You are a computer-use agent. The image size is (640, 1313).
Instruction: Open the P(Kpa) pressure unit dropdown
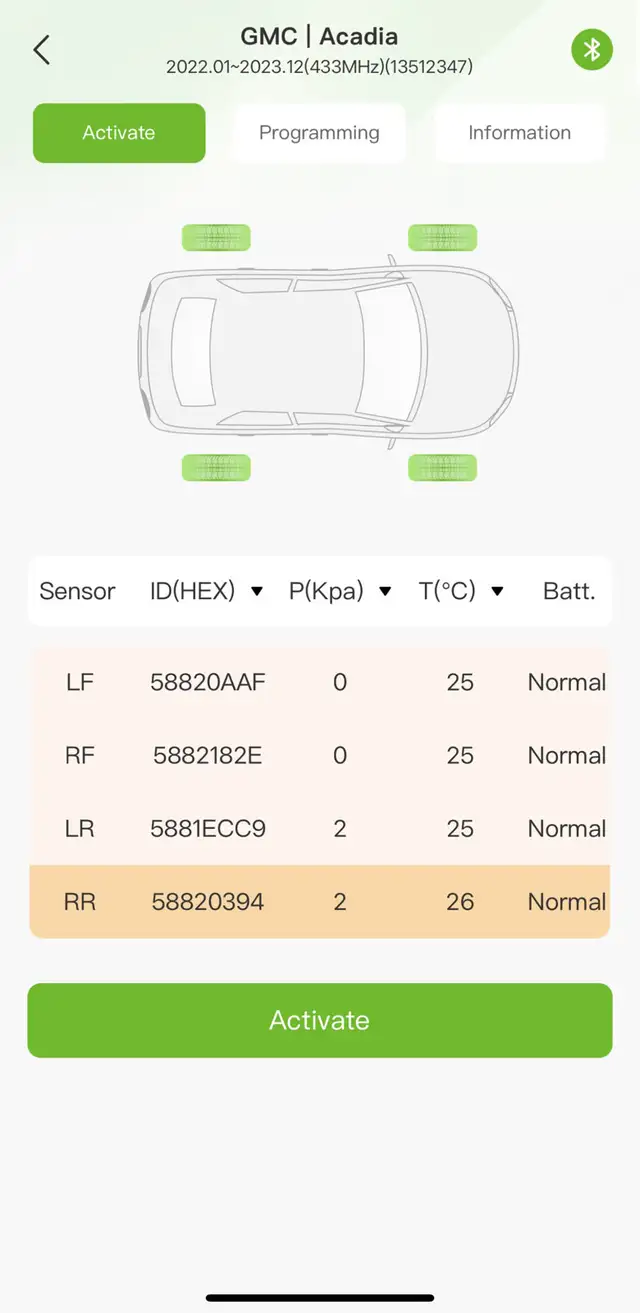pyautogui.click(x=340, y=591)
